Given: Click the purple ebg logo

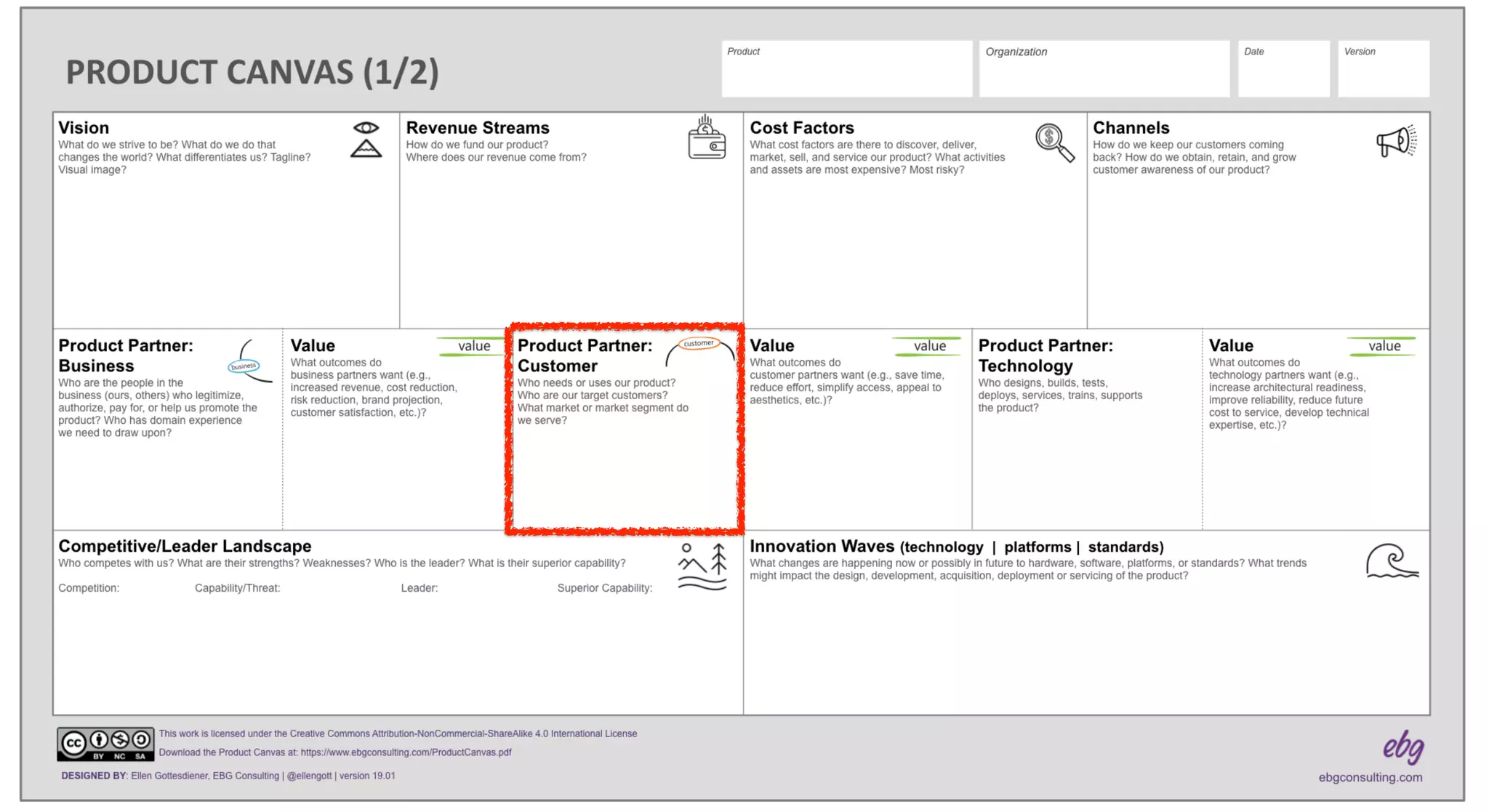Looking at the screenshot, I should pyautogui.click(x=1402, y=747).
